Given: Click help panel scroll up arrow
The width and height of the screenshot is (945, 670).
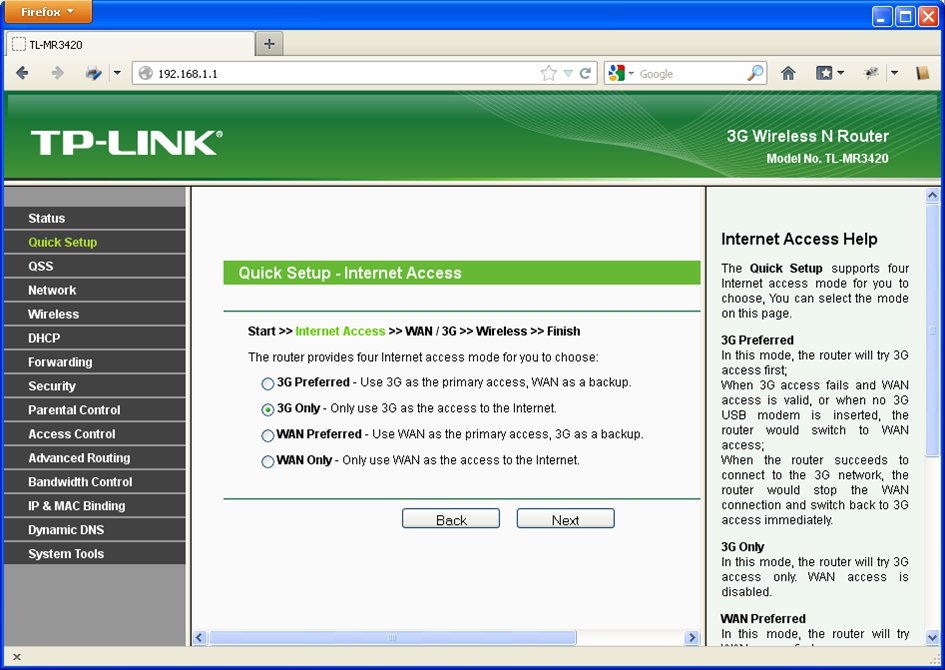Looking at the screenshot, I should (932, 195).
